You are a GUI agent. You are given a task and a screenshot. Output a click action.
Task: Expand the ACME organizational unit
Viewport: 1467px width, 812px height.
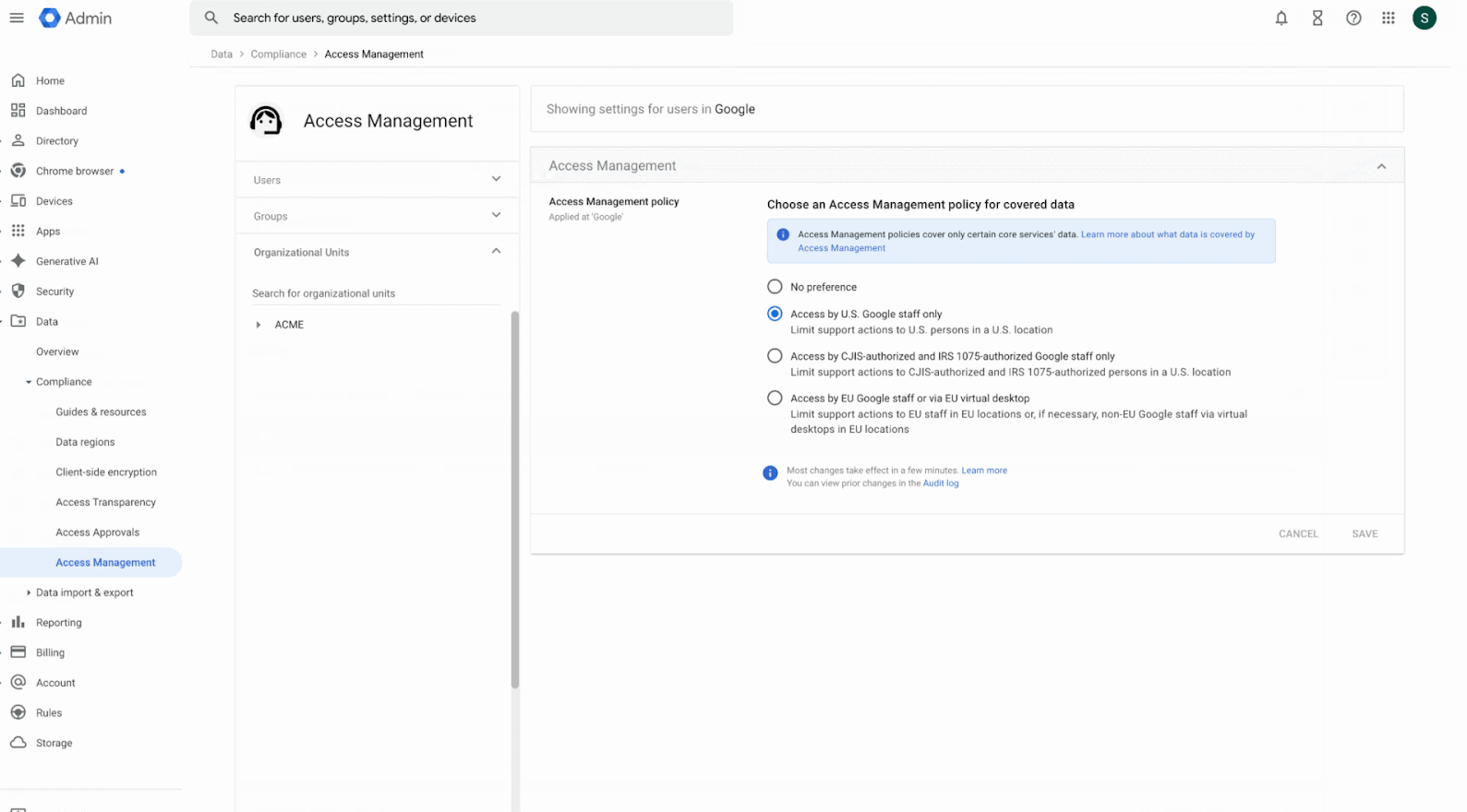point(259,325)
